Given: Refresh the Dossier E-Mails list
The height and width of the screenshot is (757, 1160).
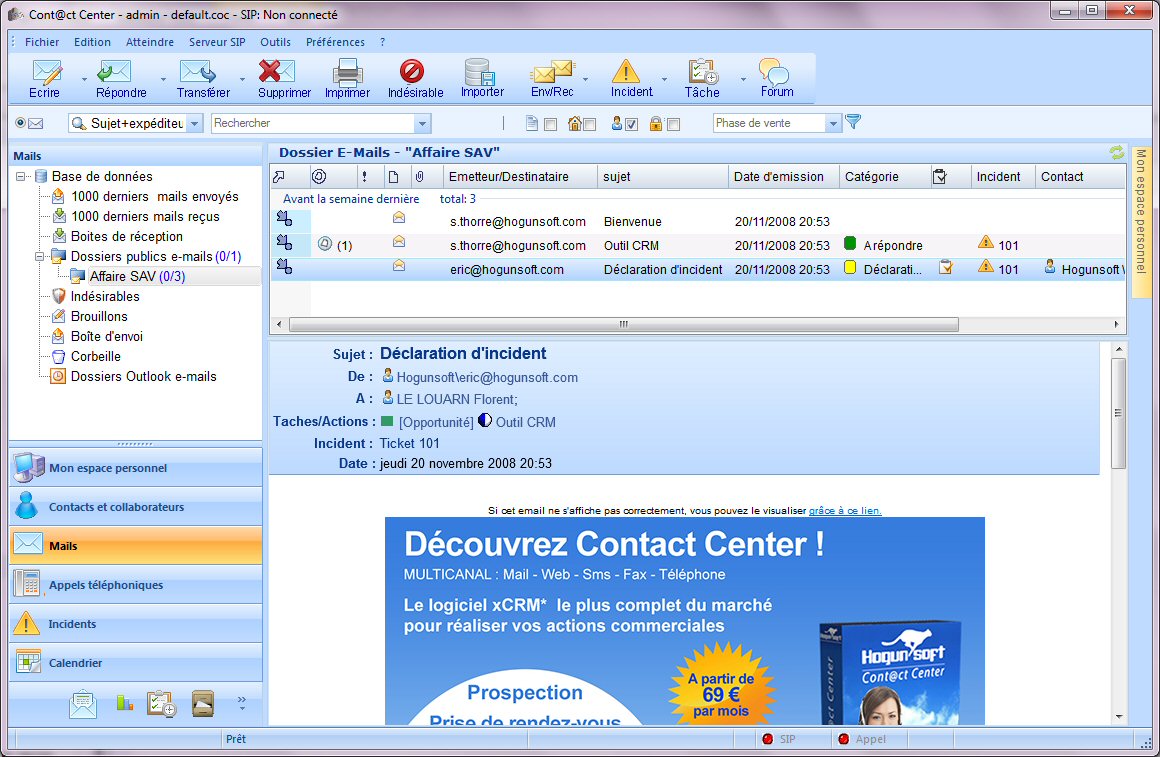Looking at the screenshot, I should point(1116,152).
